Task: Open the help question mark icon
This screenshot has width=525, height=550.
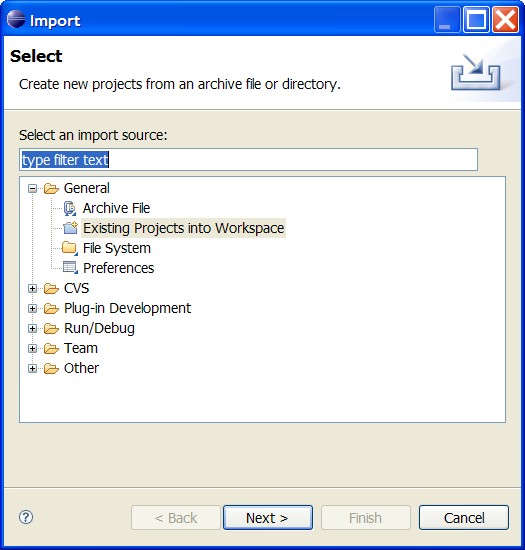Action: point(26,517)
